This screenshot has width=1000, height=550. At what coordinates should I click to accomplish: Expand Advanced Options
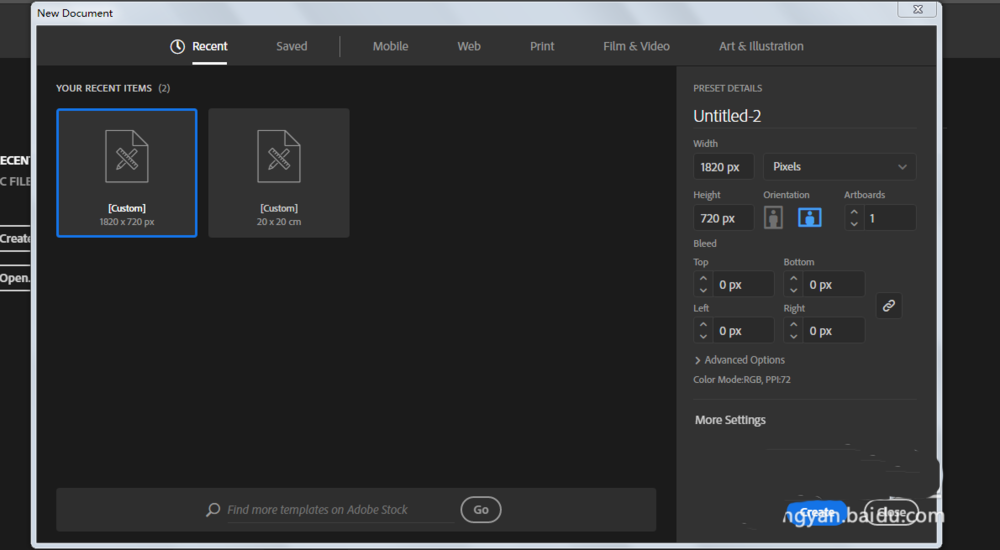(740, 360)
